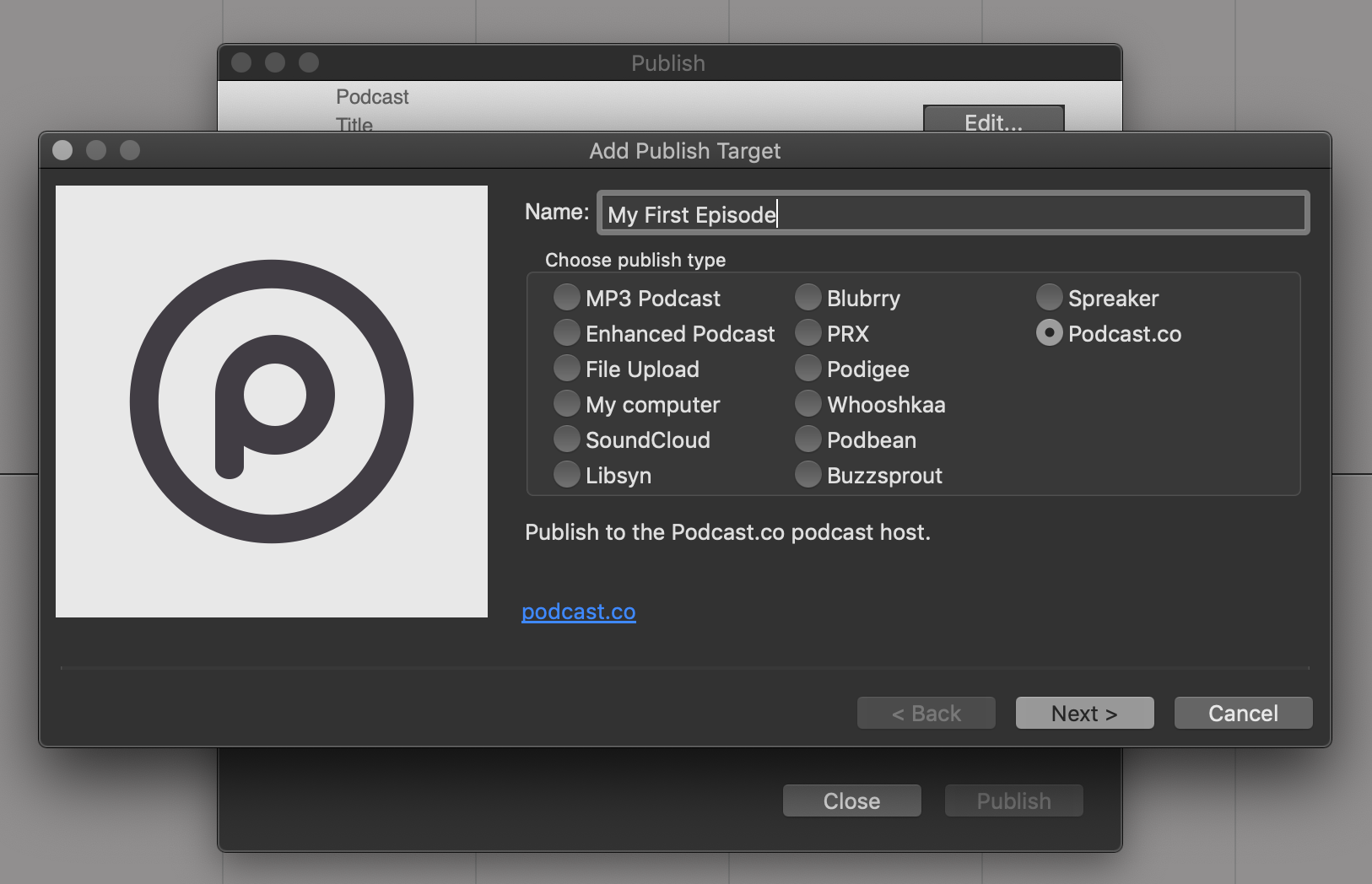This screenshot has width=1372, height=884.
Task: Click 'Publish to the Podcast.co podcast host.' text
Action: (x=727, y=532)
